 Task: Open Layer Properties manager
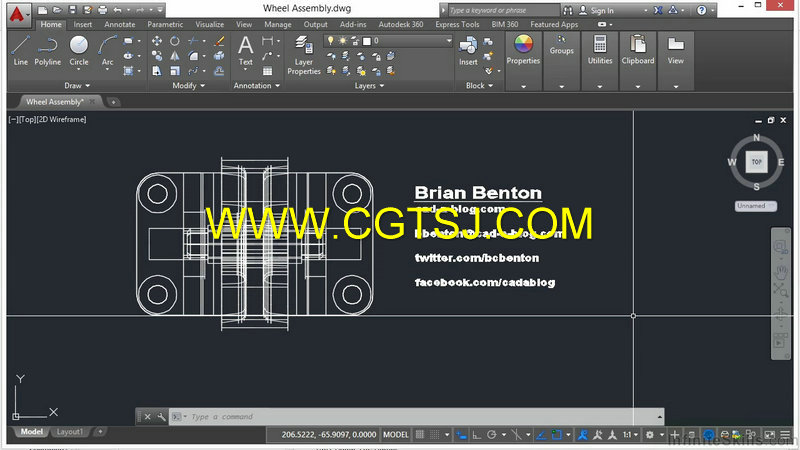tap(304, 55)
